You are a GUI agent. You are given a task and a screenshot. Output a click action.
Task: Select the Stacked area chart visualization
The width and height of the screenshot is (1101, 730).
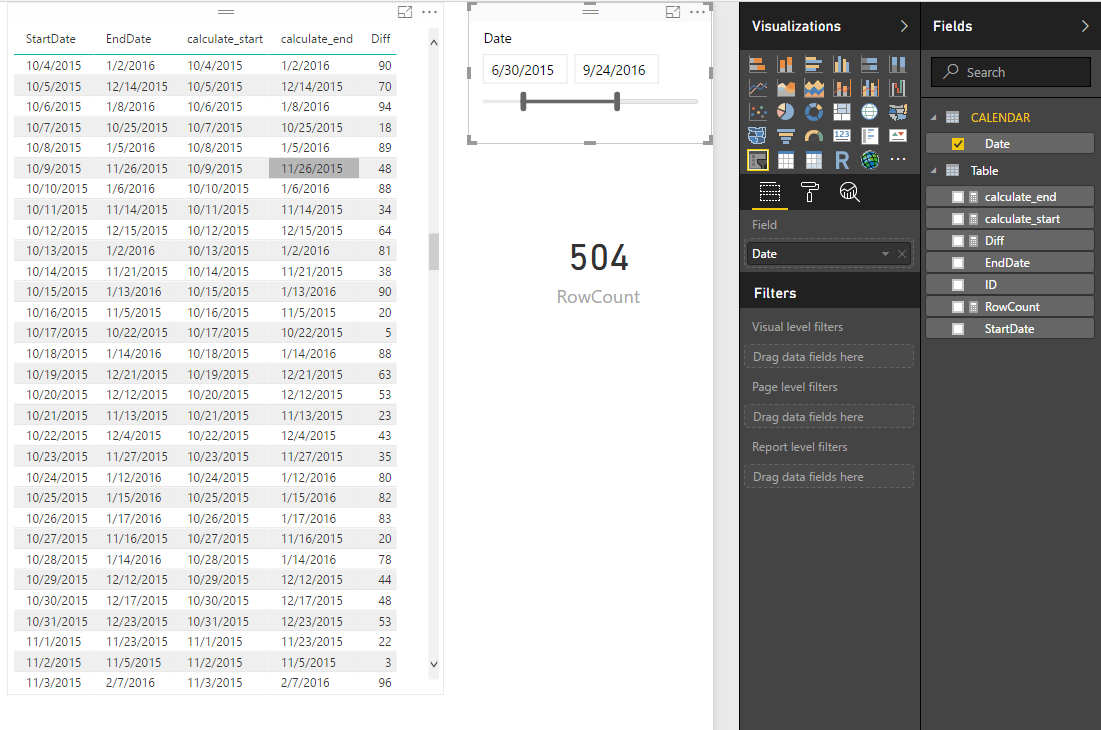(x=814, y=88)
